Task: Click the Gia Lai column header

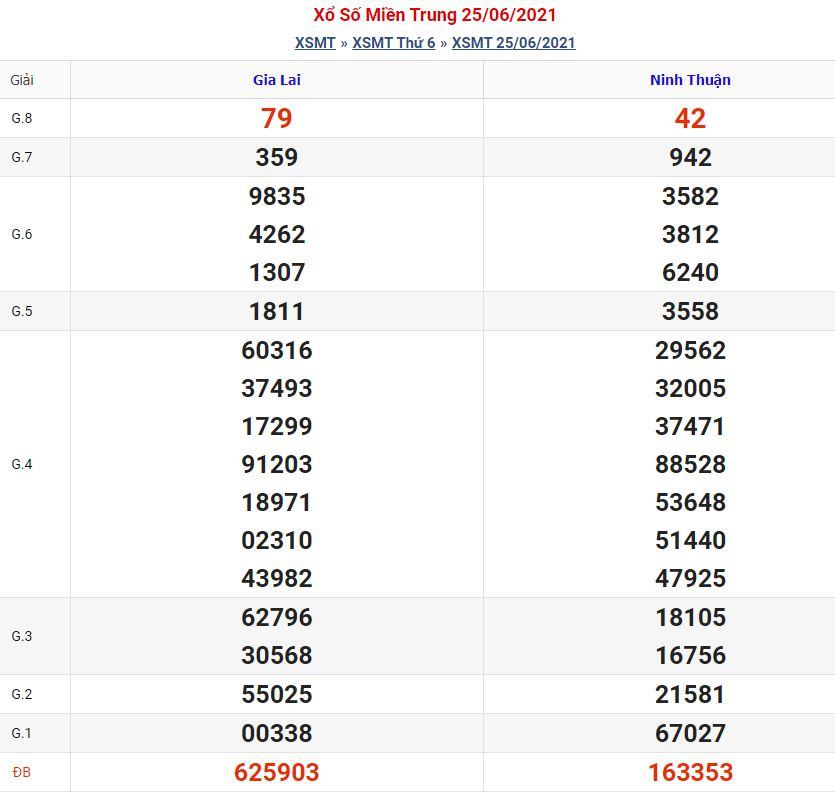Action: click(277, 80)
